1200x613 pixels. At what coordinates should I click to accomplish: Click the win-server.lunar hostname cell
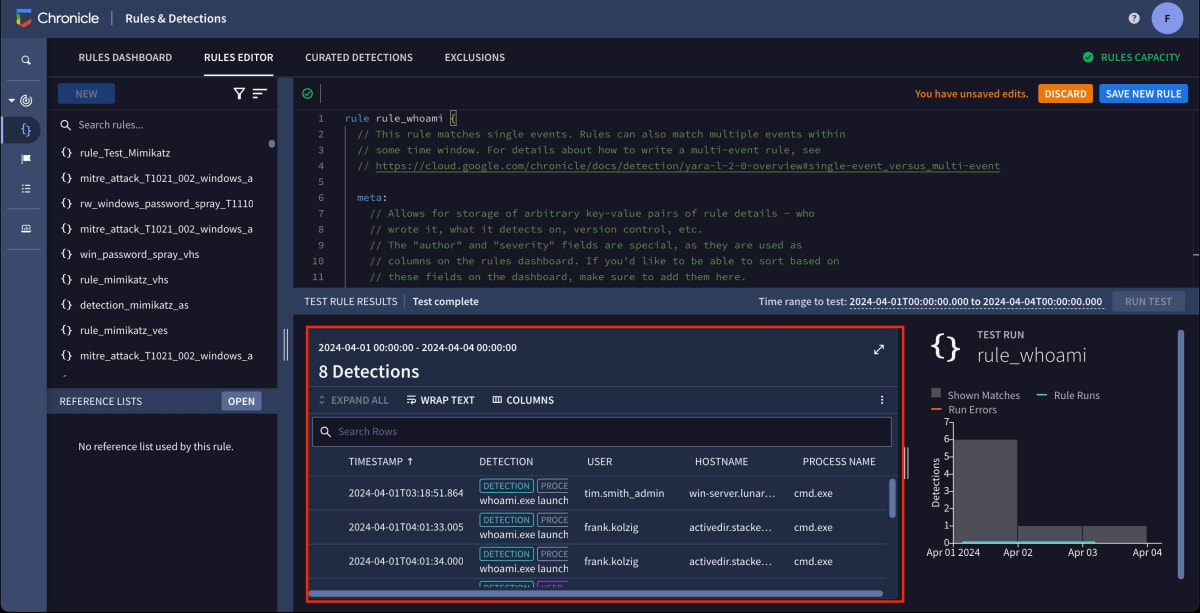733,493
